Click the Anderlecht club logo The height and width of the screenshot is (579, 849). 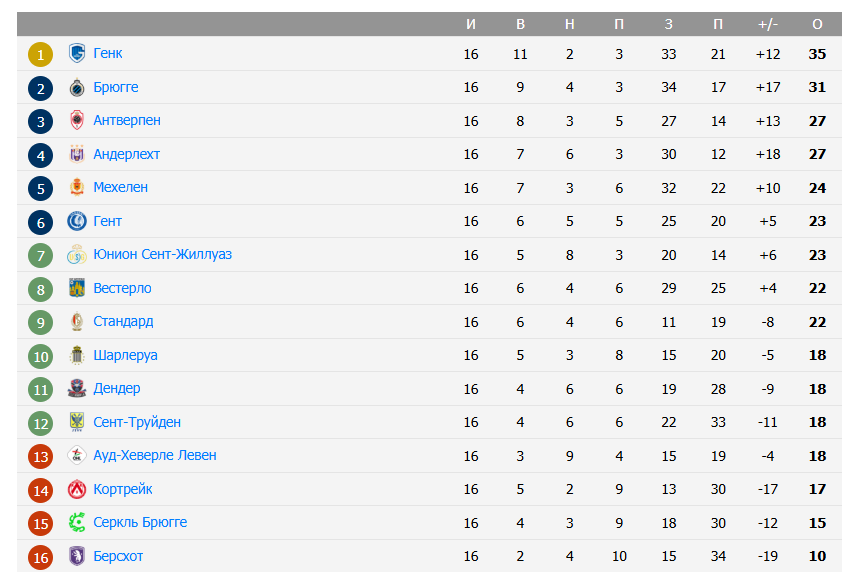tap(77, 155)
